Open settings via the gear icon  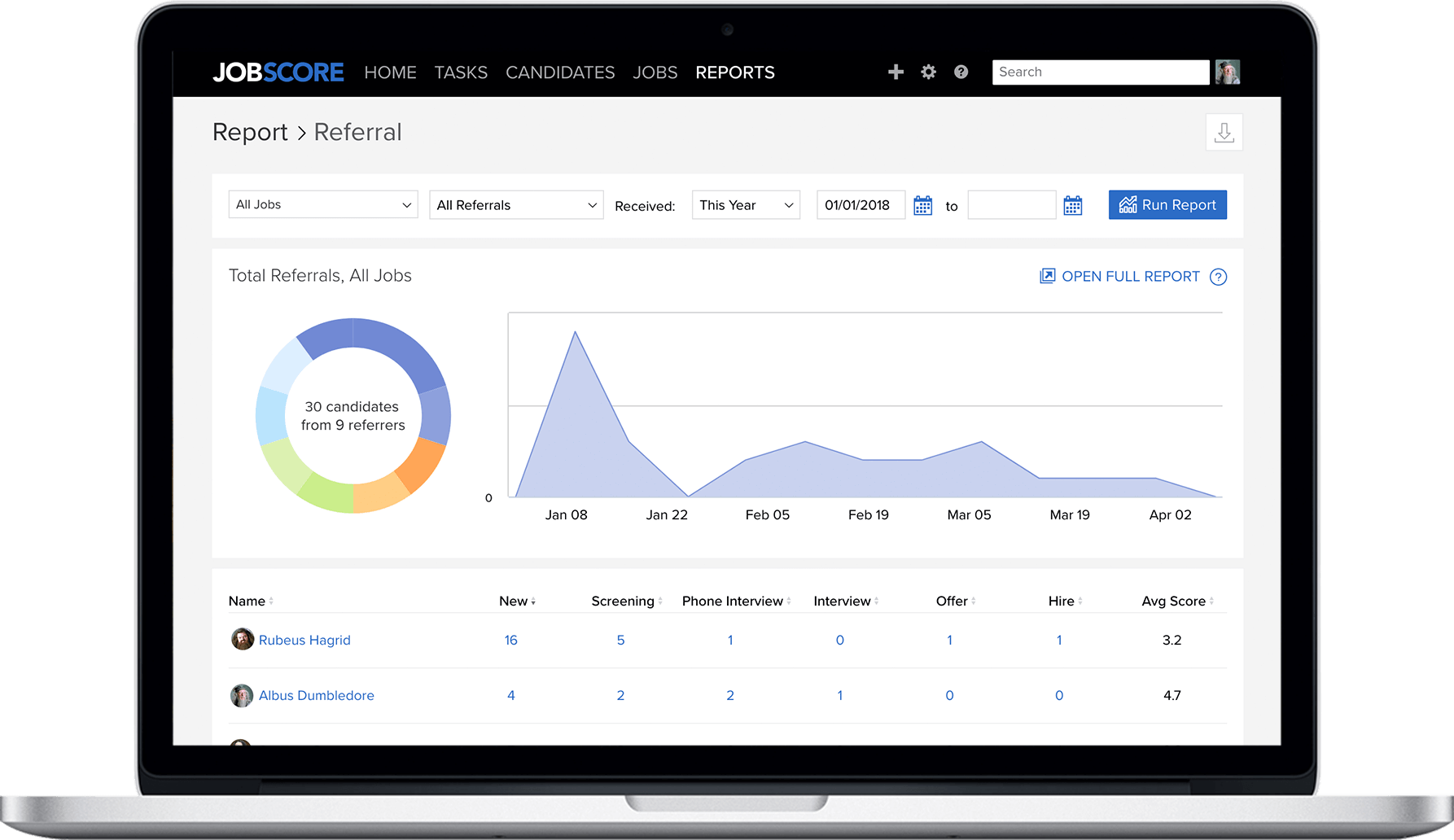coord(928,72)
